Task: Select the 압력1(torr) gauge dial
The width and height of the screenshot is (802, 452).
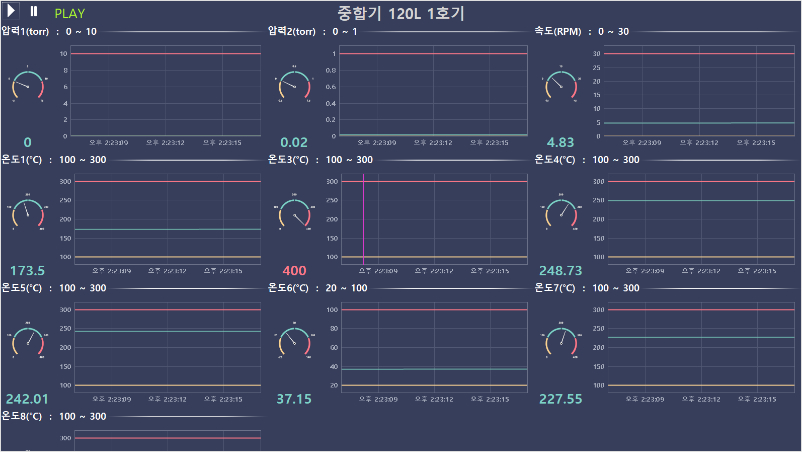Action: point(28,85)
